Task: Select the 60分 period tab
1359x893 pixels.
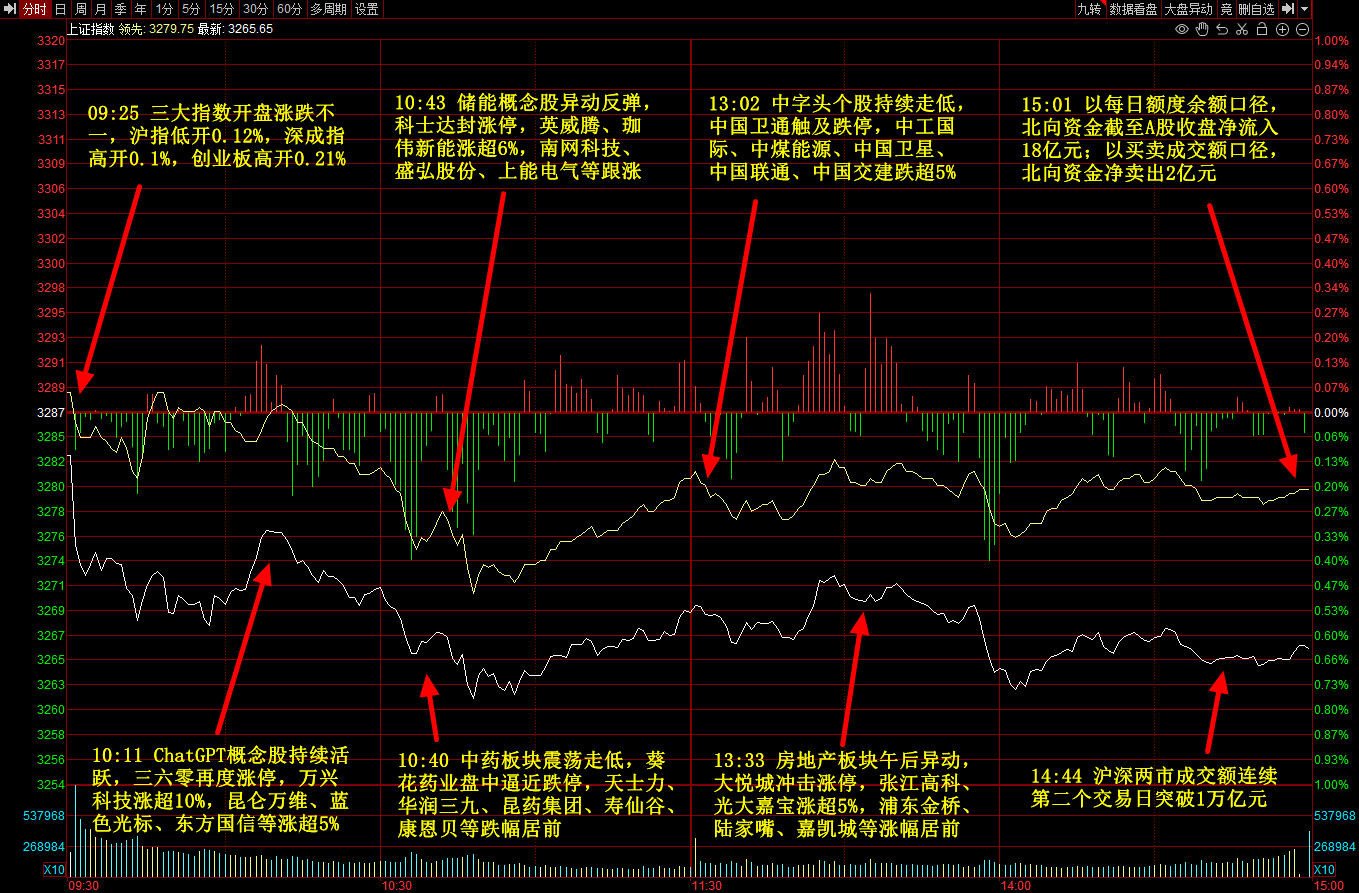Action: pyautogui.click(x=289, y=9)
